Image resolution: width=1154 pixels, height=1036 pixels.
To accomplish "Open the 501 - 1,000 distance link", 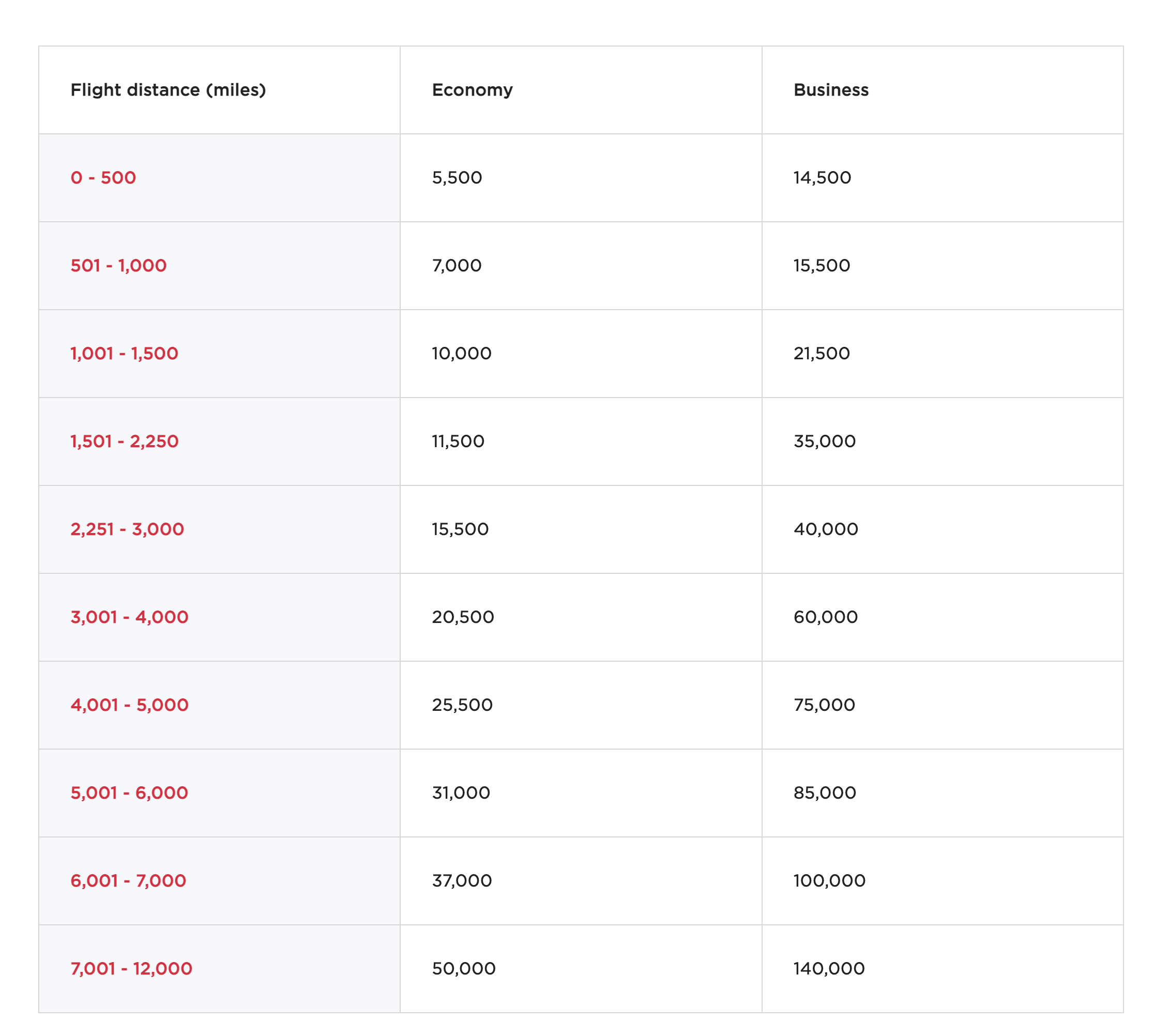I will 118,265.
